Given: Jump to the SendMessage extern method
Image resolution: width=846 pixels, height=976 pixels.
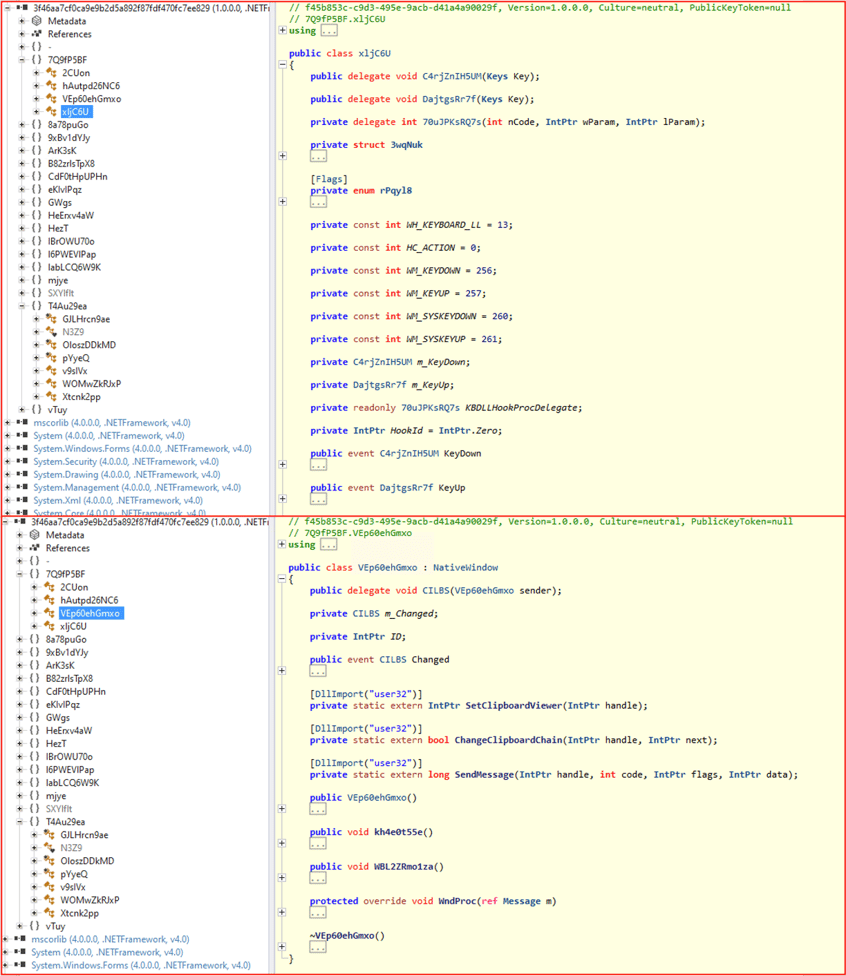Looking at the screenshot, I should (484, 774).
